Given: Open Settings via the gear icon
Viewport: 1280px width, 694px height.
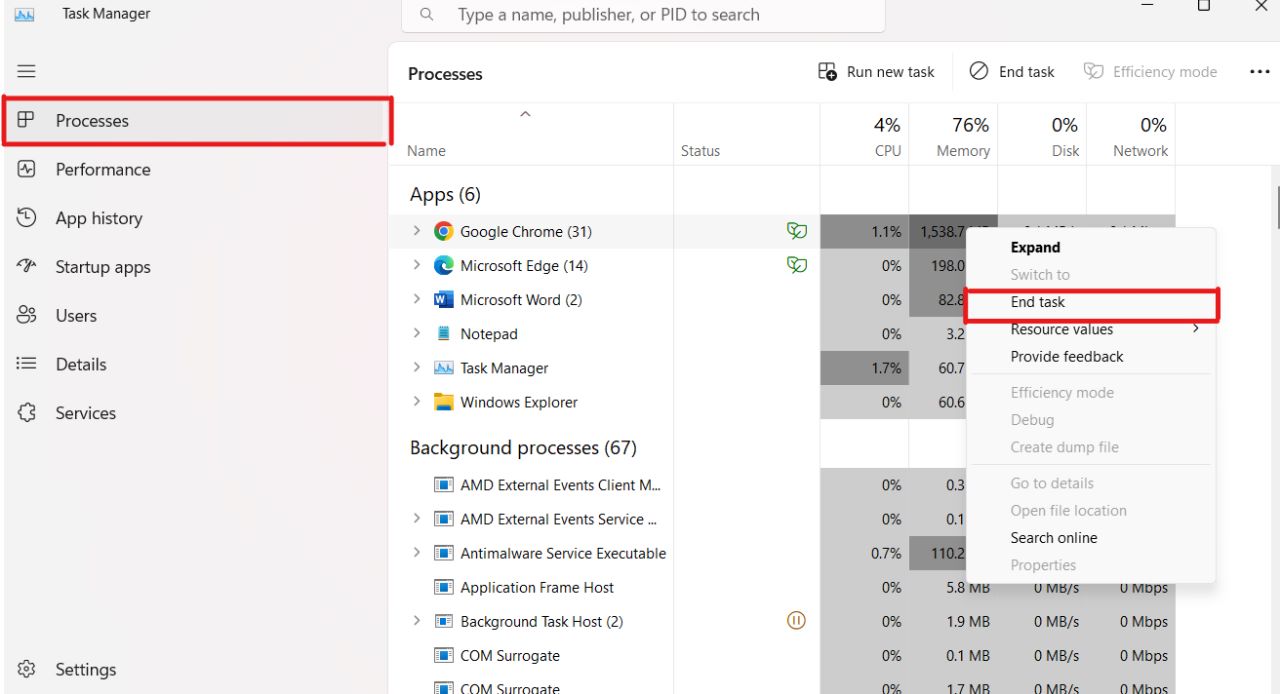Looking at the screenshot, I should 27,669.
